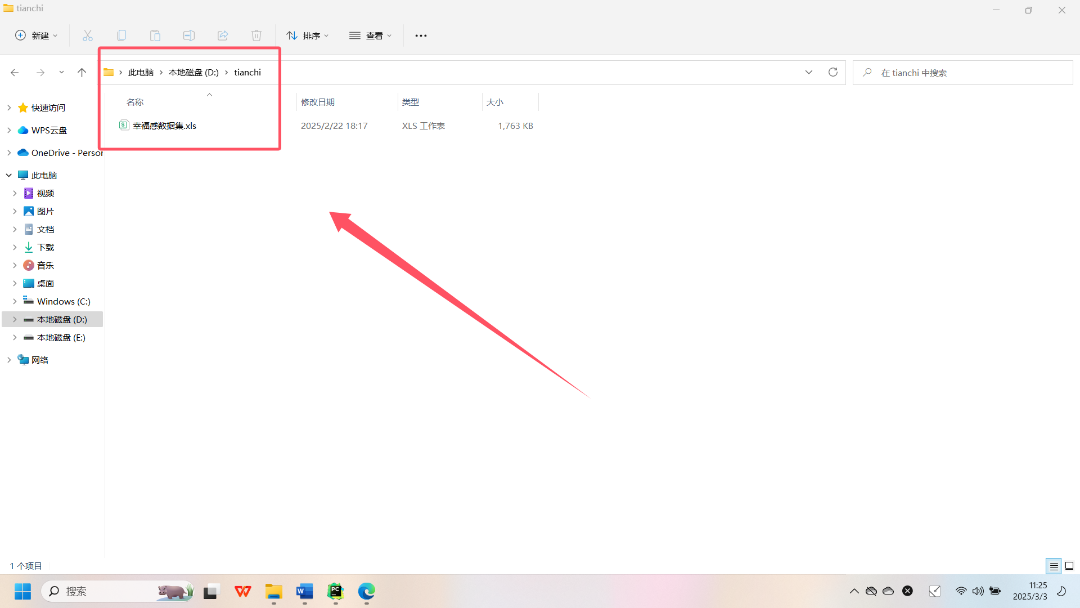Open Microsoft Edge from the taskbar
The width and height of the screenshot is (1080, 608).
(x=366, y=591)
